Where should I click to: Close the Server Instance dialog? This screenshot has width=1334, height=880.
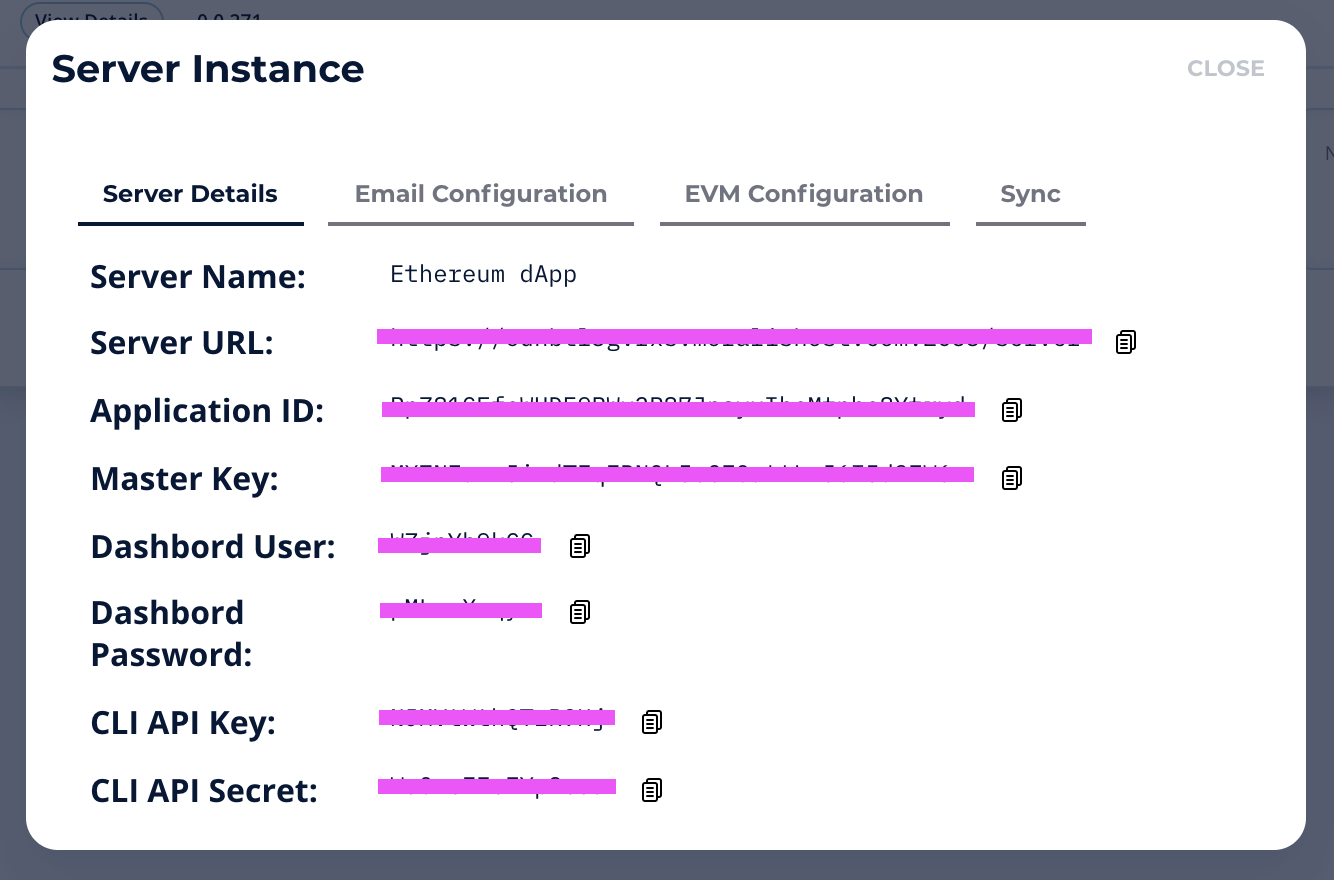click(1226, 69)
